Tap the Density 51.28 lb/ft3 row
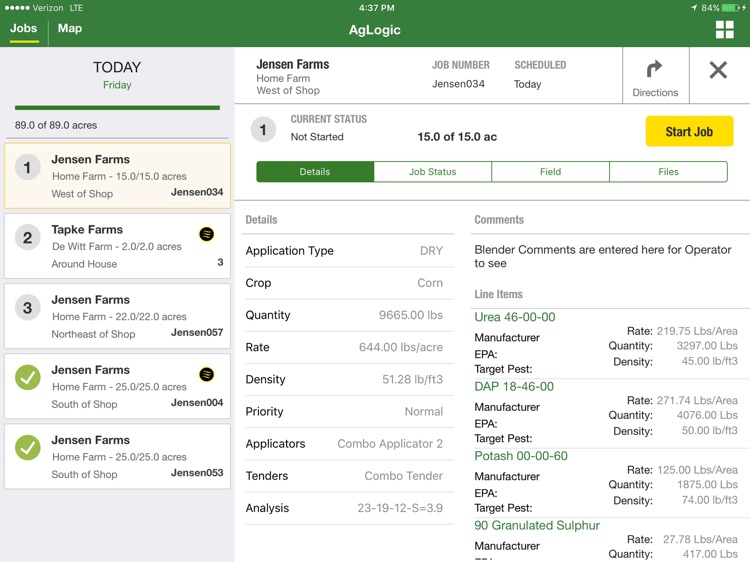 click(x=348, y=379)
